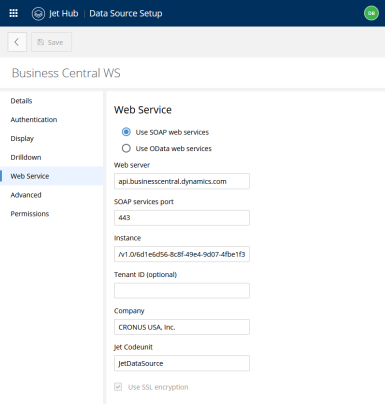
Task: Click the Jet Hub title text
Action: pyautogui.click(x=63, y=14)
